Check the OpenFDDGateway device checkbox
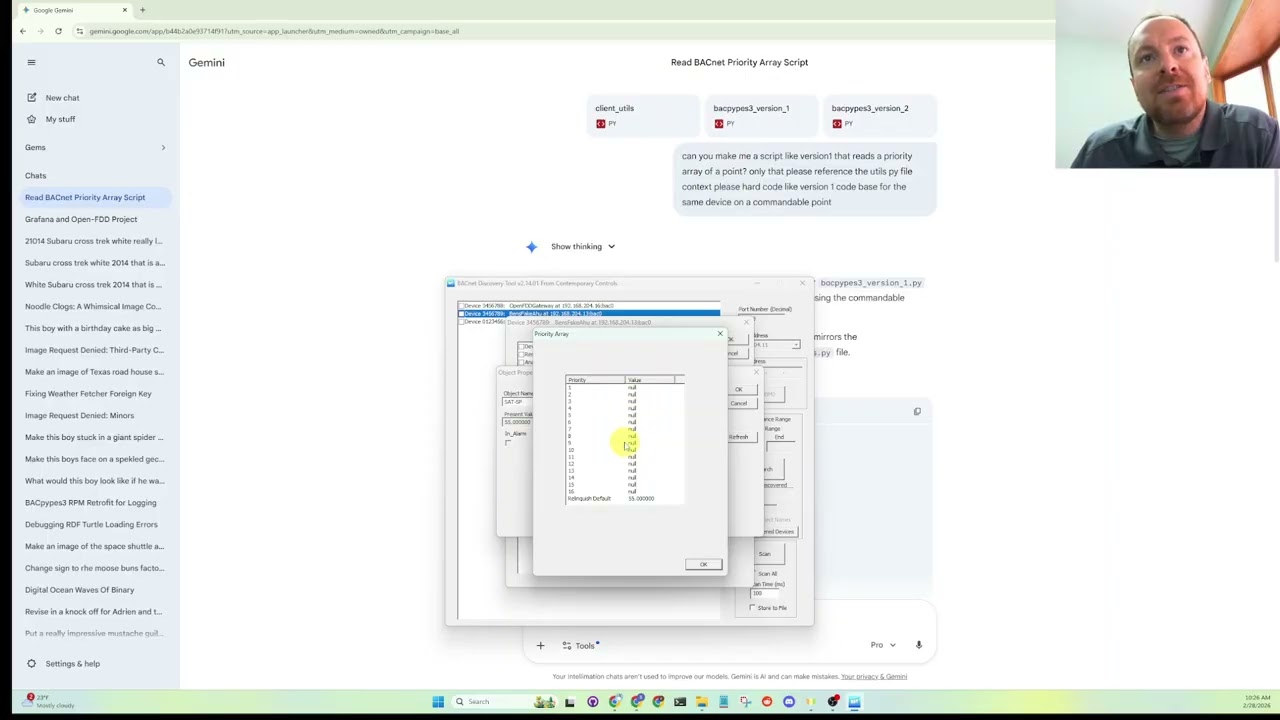Image resolution: width=1280 pixels, height=720 pixels. 461,306
